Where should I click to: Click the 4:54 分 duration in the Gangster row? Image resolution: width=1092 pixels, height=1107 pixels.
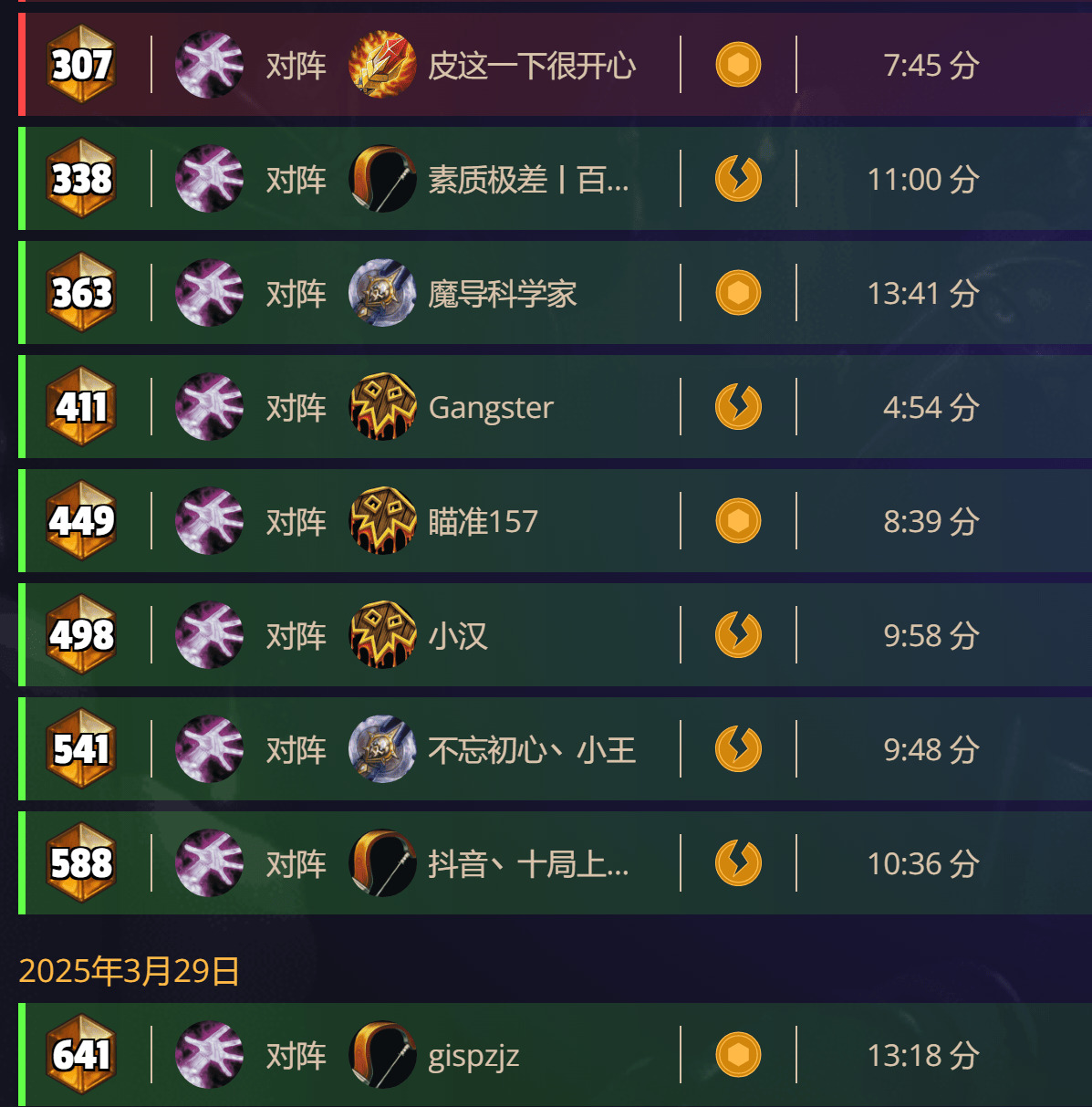(x=931, y=407)
